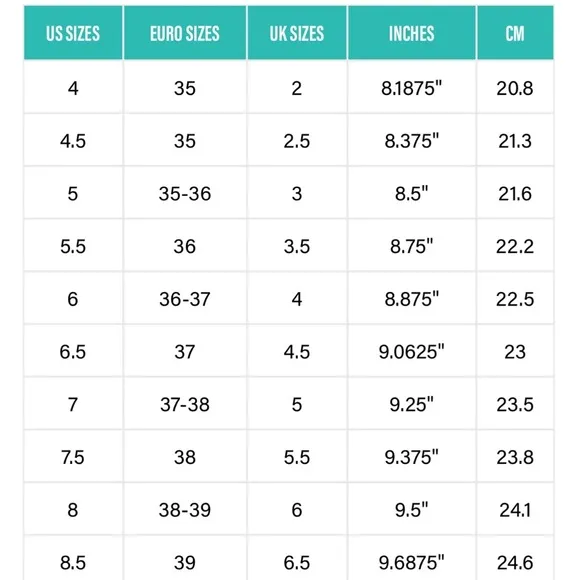This screenshot has height=580, width=580.
Task: Click the UK size 5.5 cell
Action: [x=297, y=456]
